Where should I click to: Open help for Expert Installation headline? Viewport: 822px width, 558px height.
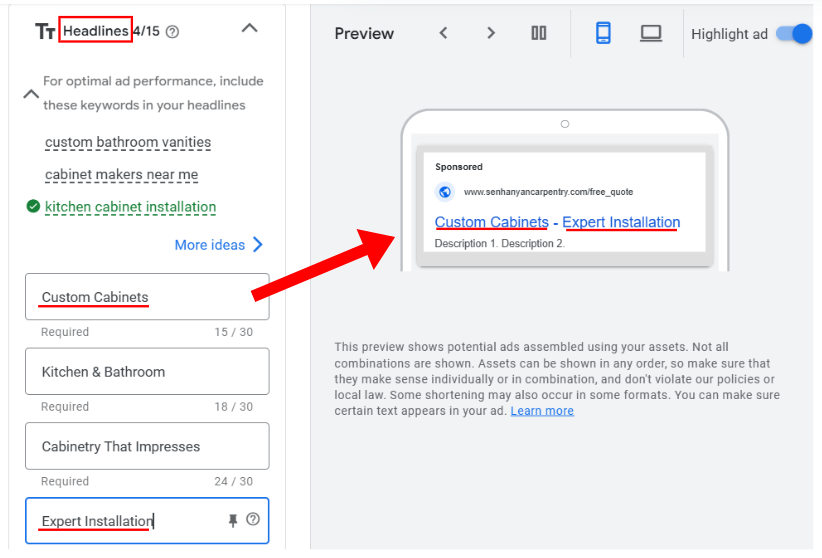point(253,519)
